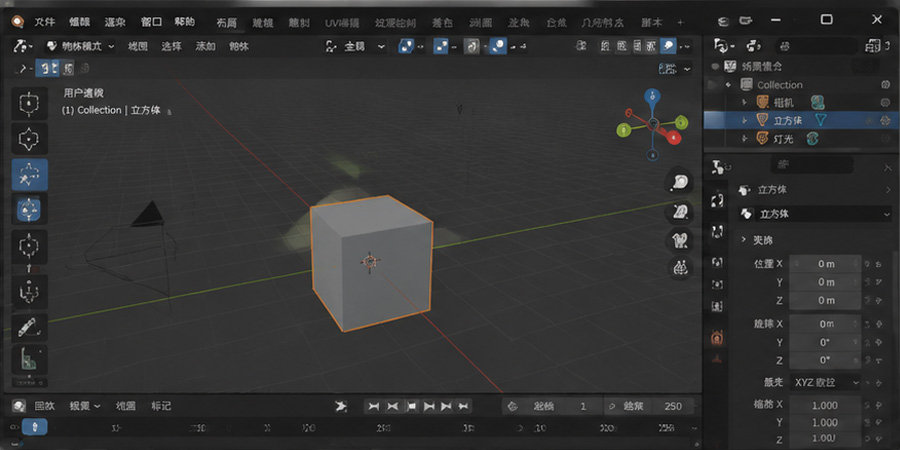Select the Cursor tool below Select Box
This screenshot has height=450, width=900.
[x=29, y=138]
